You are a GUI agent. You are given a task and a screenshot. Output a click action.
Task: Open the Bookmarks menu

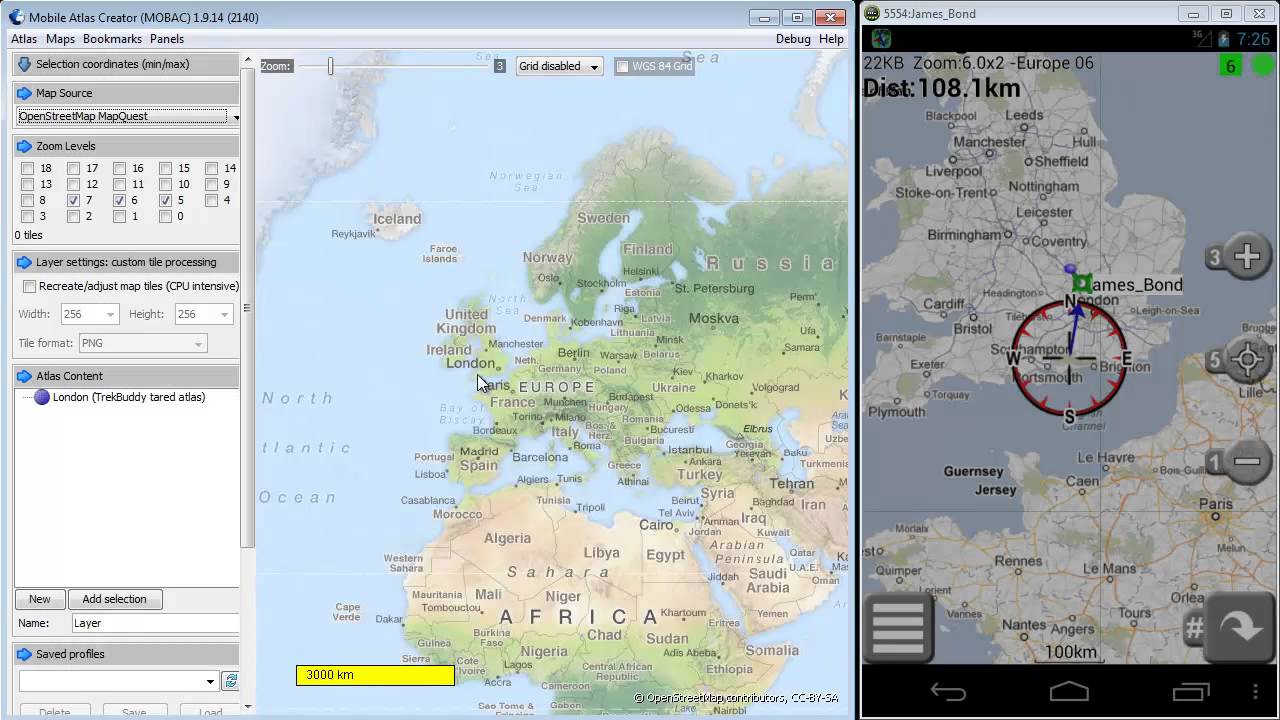112,39
